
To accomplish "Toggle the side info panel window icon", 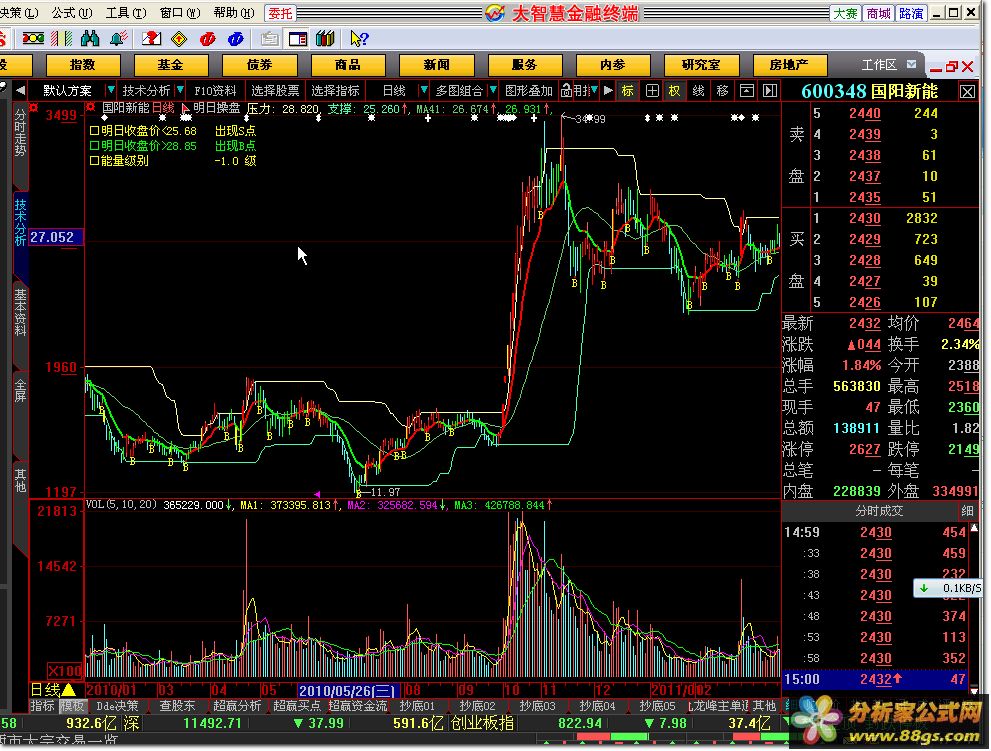I will [298, 39].
